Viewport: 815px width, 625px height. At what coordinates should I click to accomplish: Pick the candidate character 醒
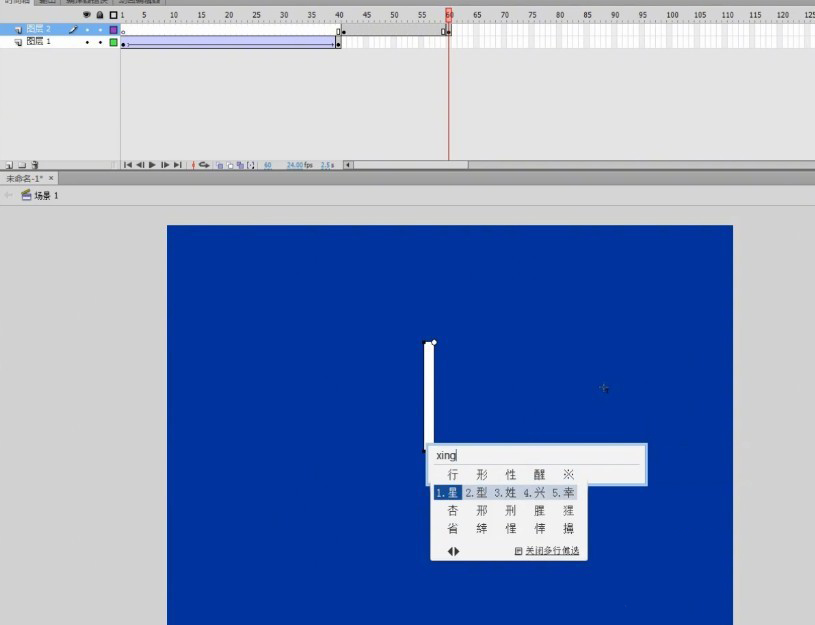pyautogui.click(x=540, y=475)
